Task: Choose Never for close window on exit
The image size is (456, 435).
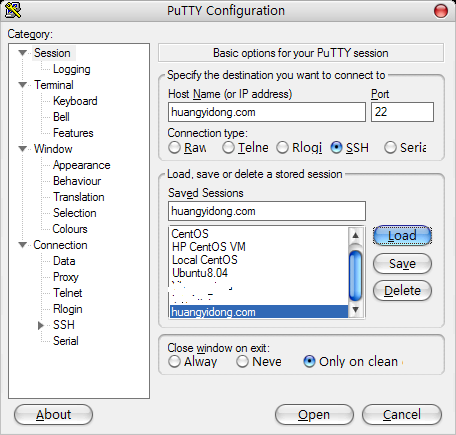Action: [242, 361]
